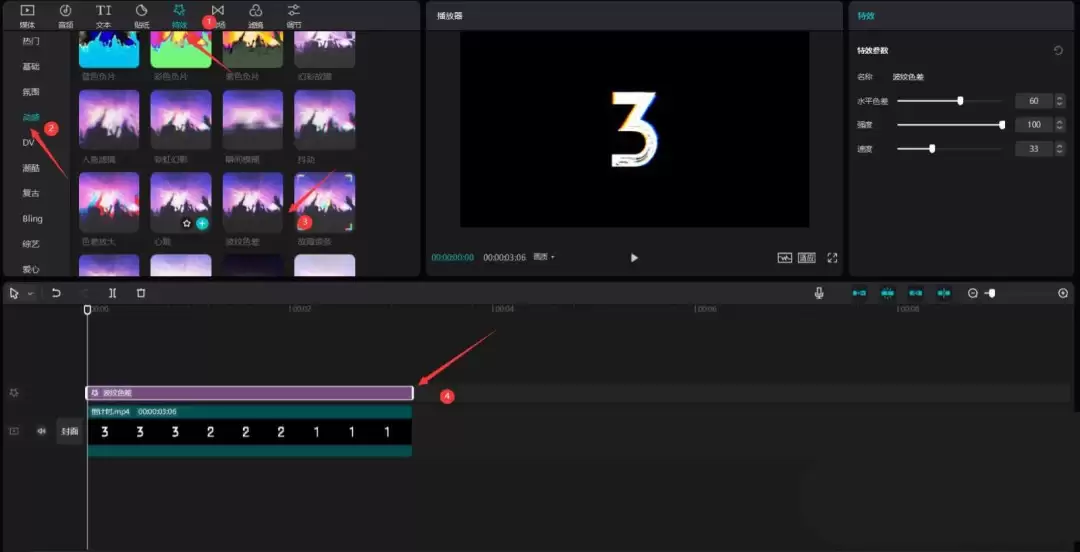Click the undo arrow in timeline toolbar

coord(57,293)
